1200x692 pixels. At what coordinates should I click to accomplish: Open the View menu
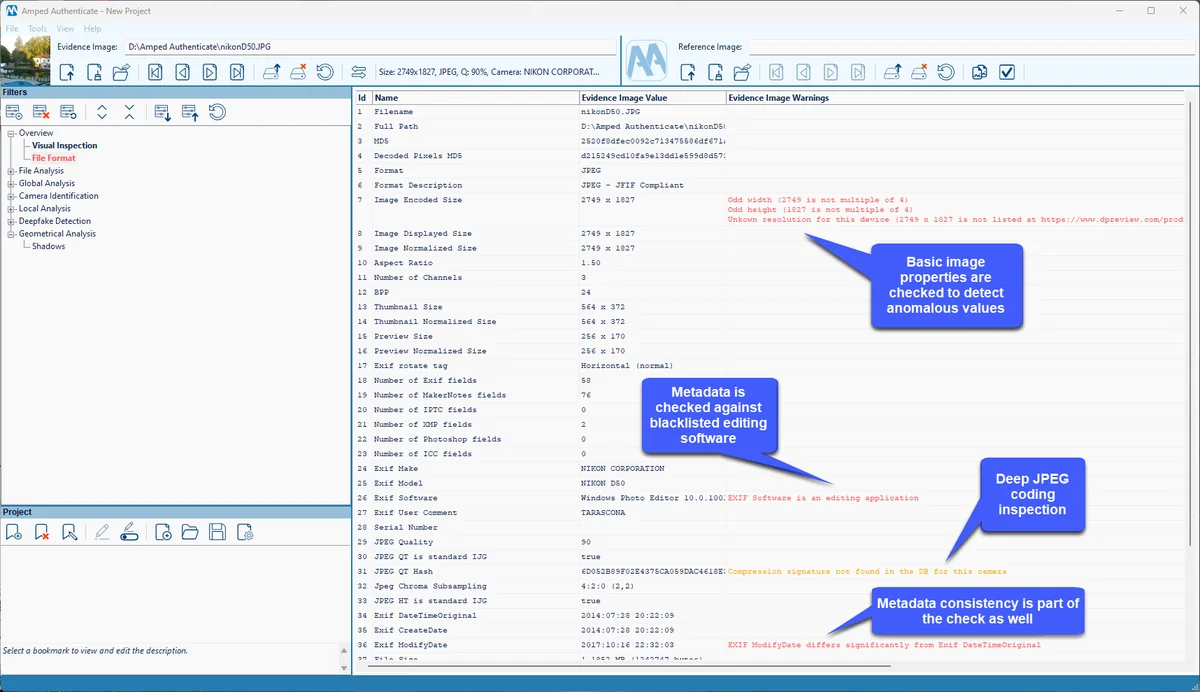pyautogui.click(x=66, y=29)
